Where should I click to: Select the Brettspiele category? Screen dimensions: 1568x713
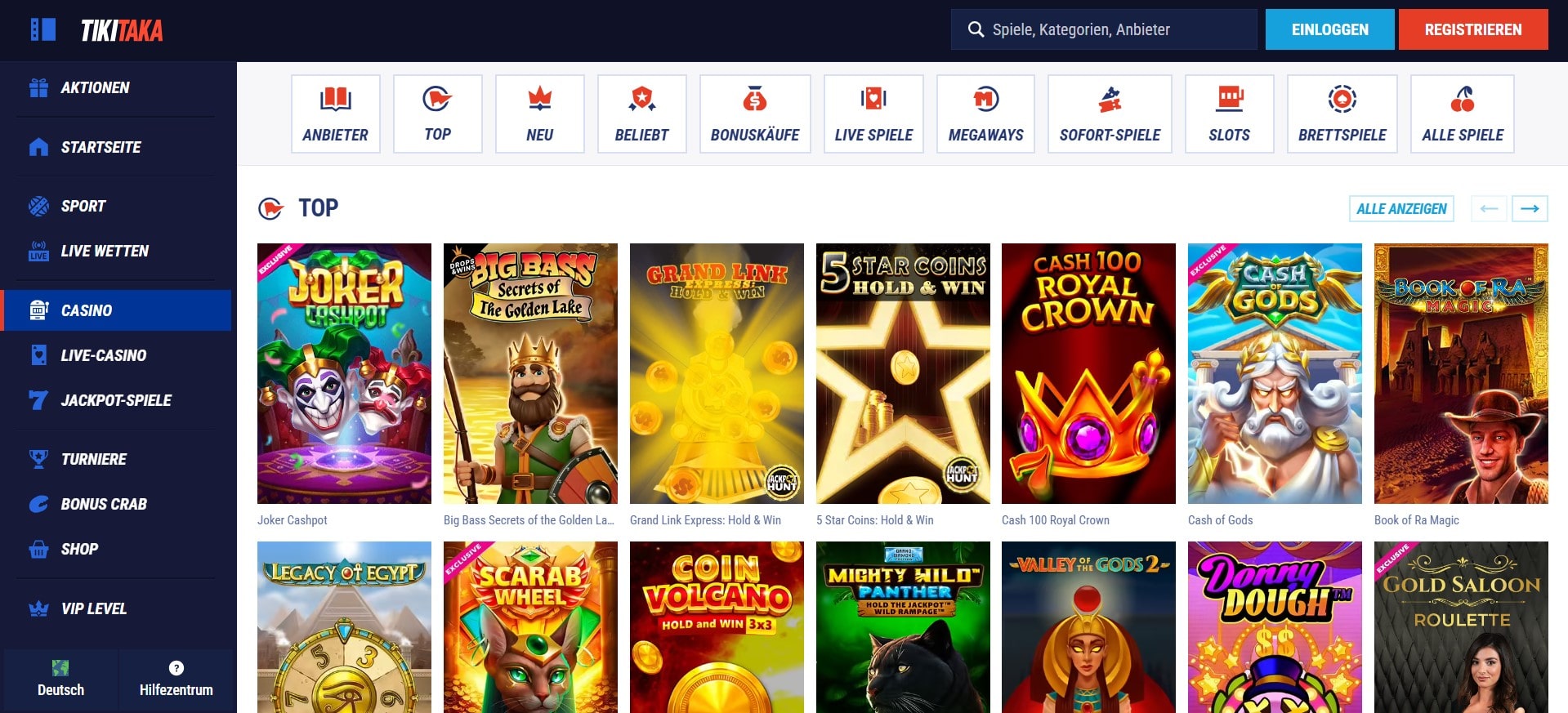coord(1342,114)
